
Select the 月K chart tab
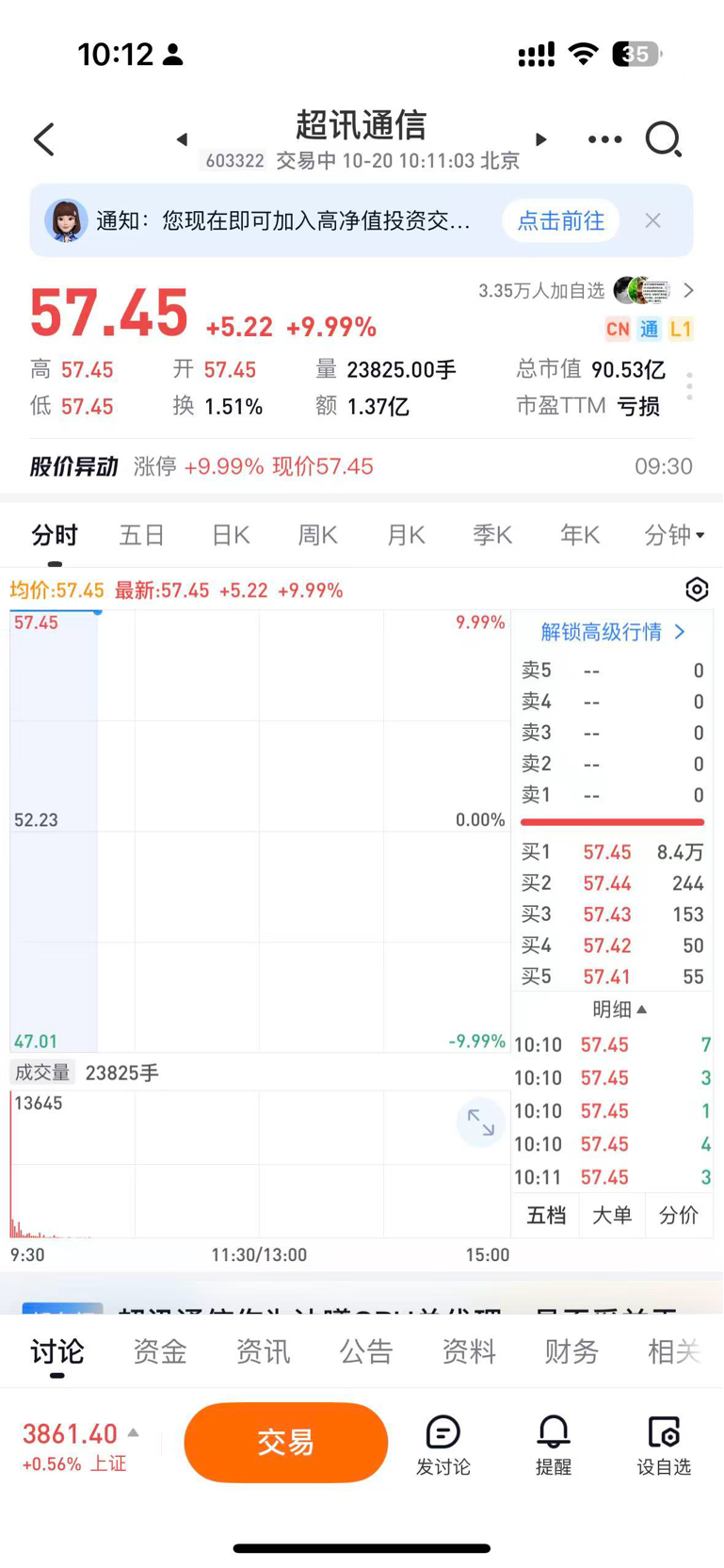(x=406, y=535)
